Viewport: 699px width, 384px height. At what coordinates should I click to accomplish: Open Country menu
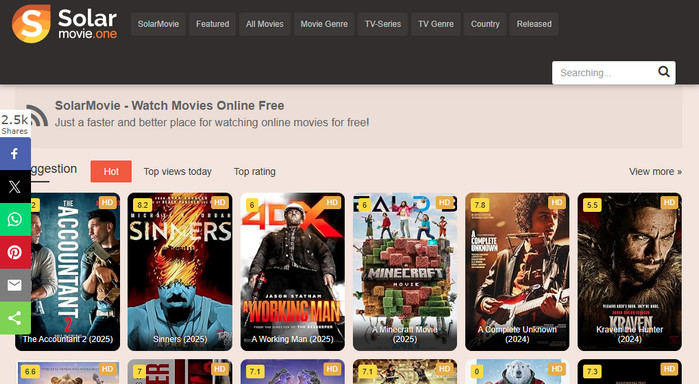(x=485, y=24)
